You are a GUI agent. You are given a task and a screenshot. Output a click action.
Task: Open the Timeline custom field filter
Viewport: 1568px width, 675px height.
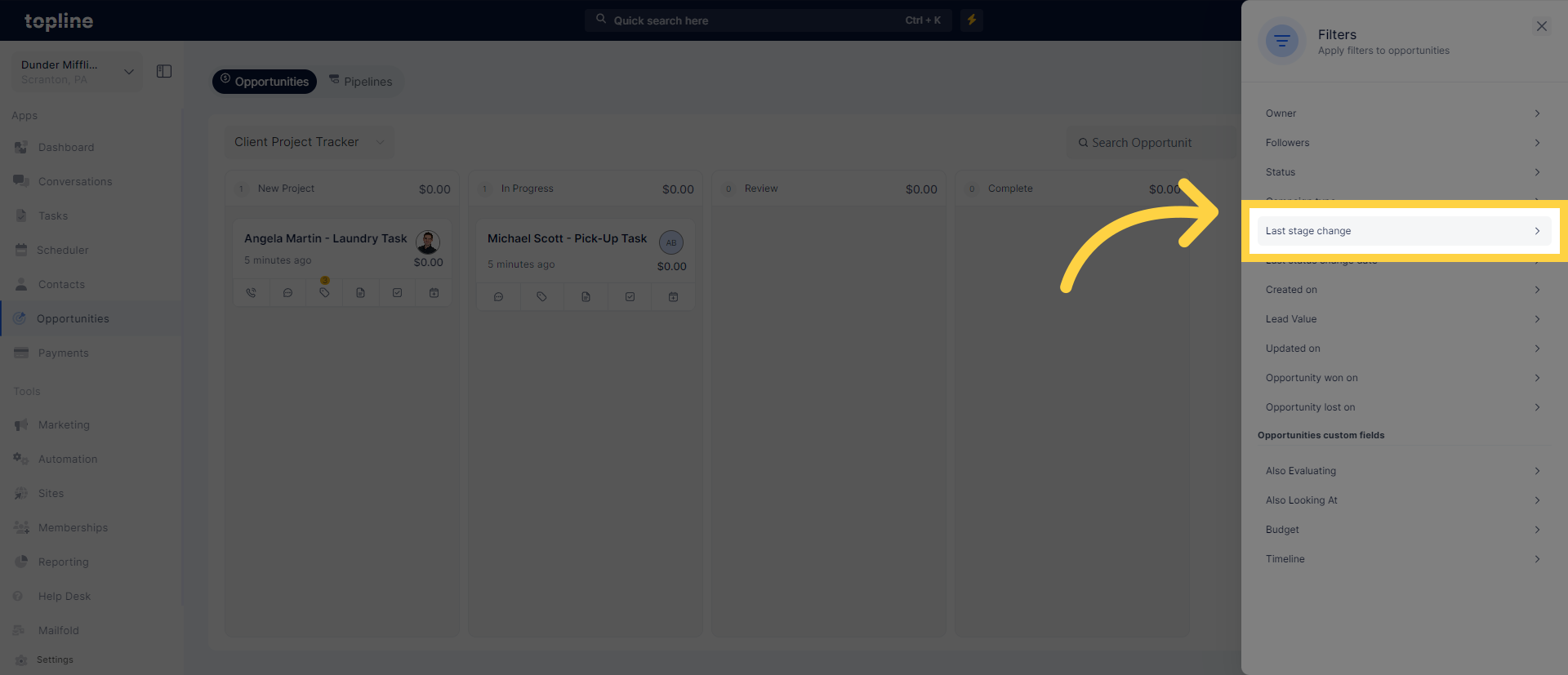coord(1403,559)
